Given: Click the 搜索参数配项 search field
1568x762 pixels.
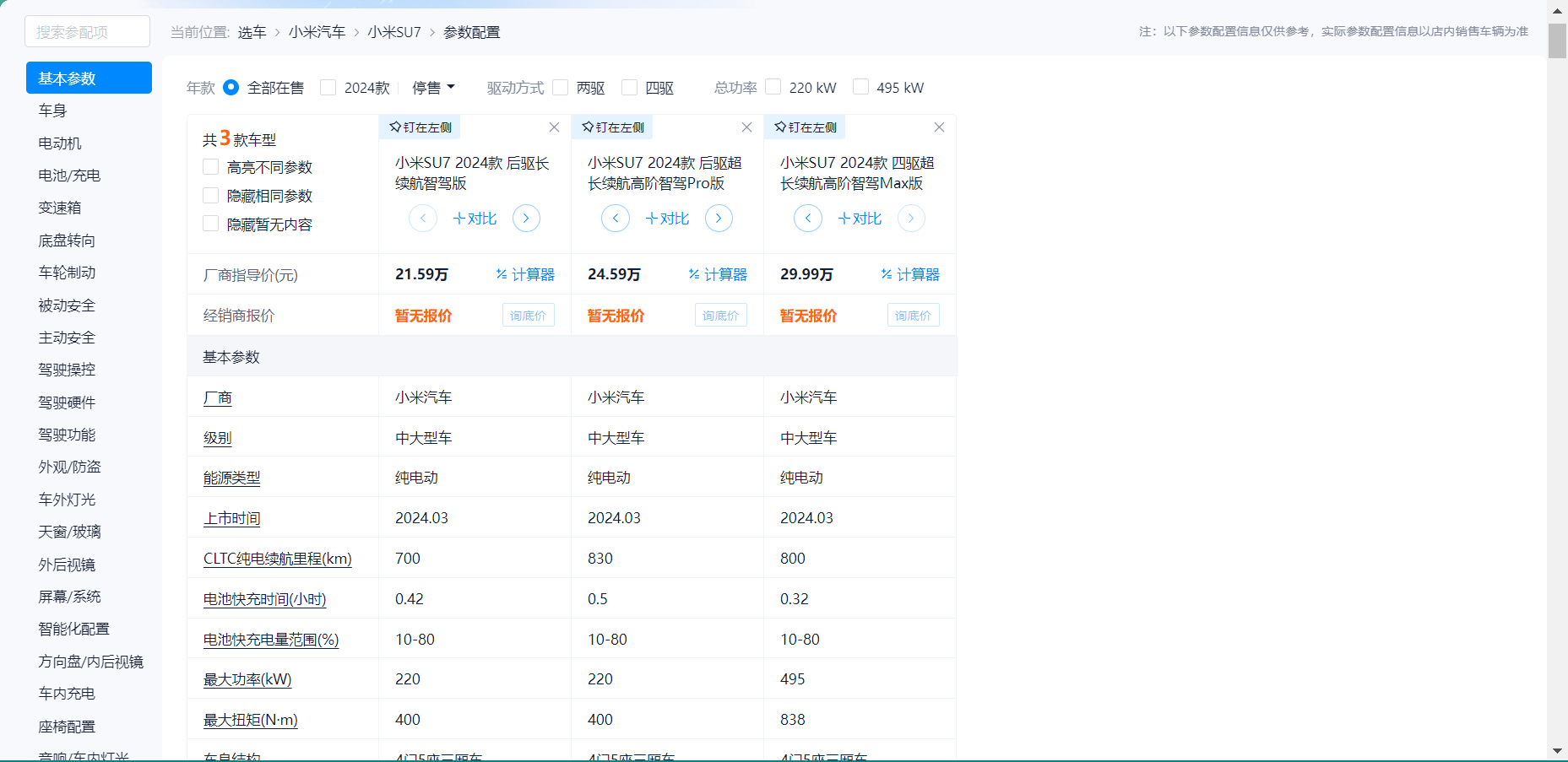Looking at the screenshot, I should [88, 32].
